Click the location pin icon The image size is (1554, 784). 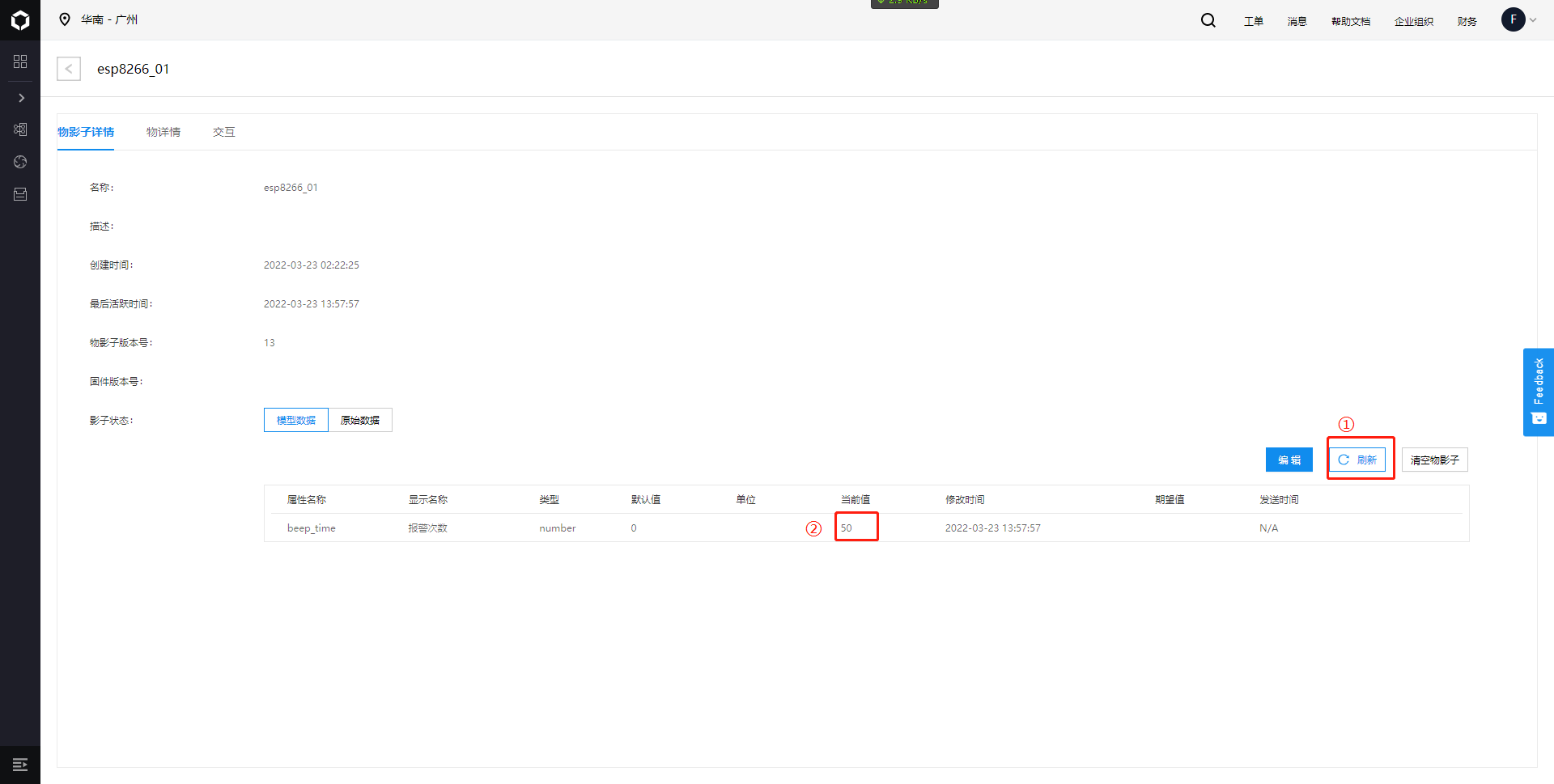pyautogui.click(x=65, y=19)
